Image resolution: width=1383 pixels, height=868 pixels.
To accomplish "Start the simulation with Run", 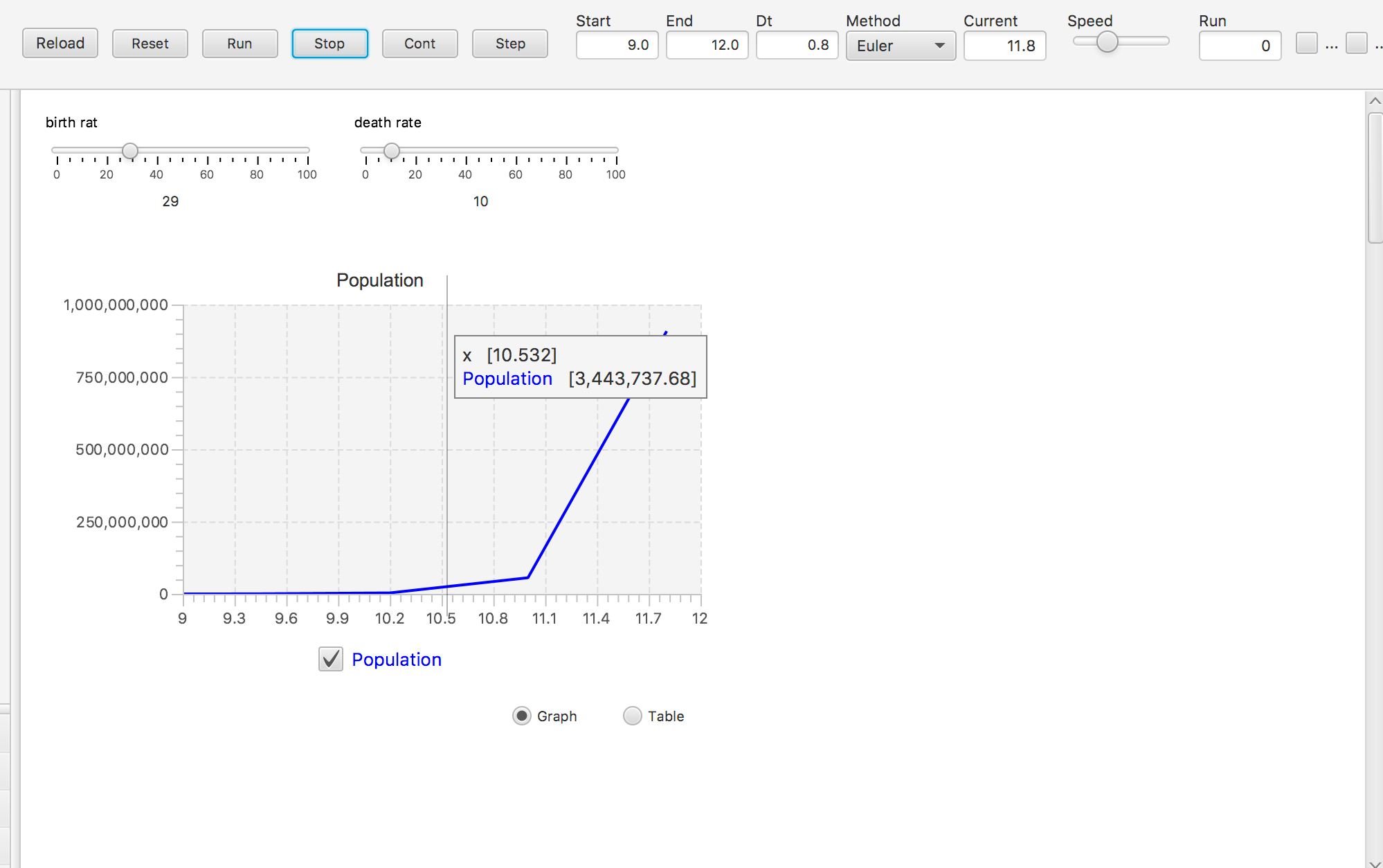I will [x=239, y=44].
